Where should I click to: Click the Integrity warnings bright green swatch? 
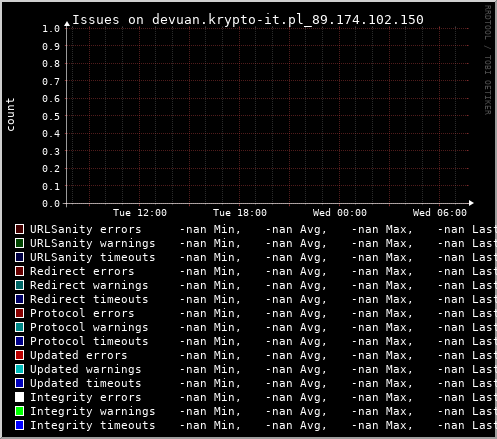[19, 411]
